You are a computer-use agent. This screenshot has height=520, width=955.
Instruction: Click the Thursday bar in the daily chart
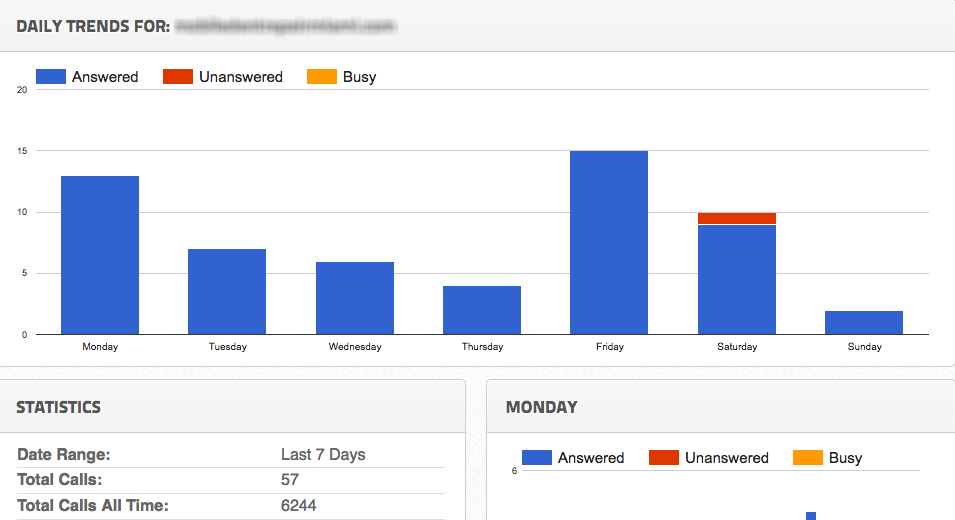(x=482, y=310)
